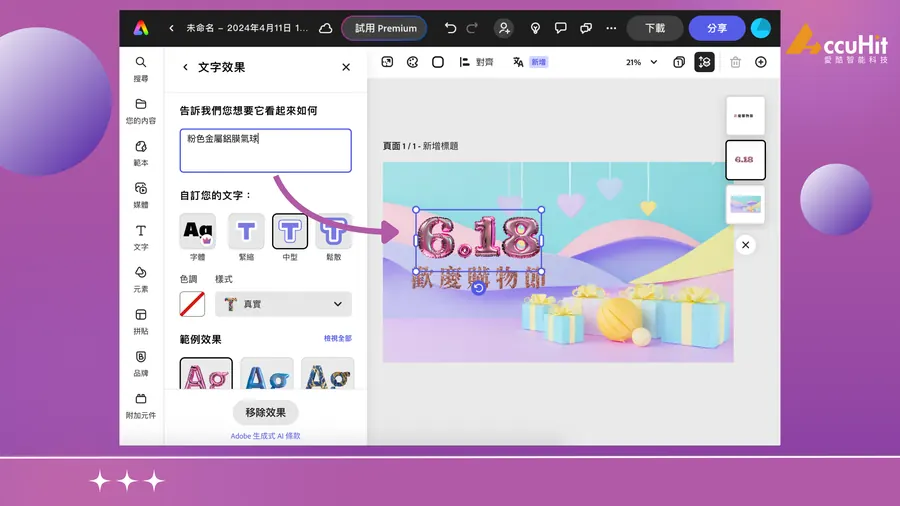The image size is (900, 506).
Task: Choose the blue sample effect thumbnail
Action: [x=267, y=373]
